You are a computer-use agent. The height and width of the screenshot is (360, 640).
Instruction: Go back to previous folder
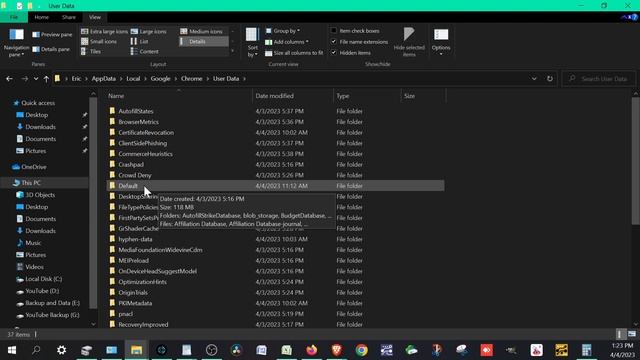click(9, 79)
